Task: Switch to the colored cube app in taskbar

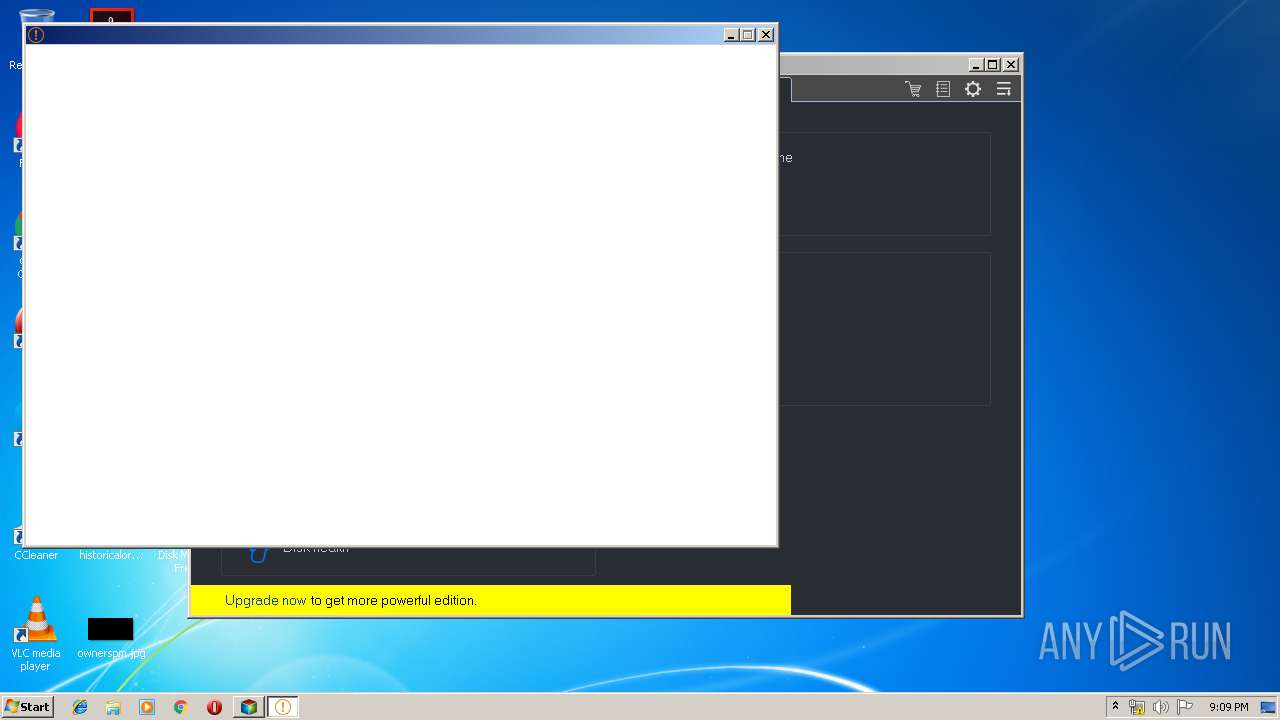Action: pos(249,707)
